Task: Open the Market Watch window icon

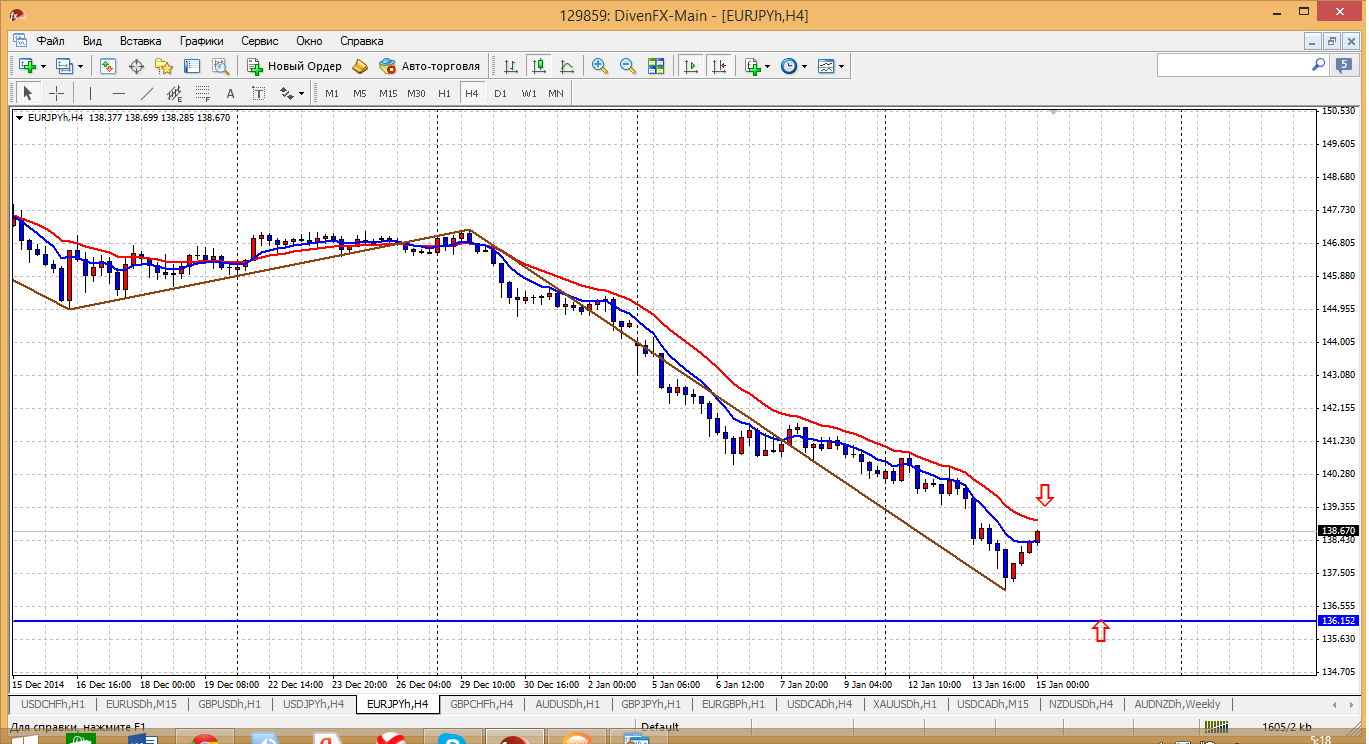Action: pyautogui.click(x=108, y=66)
